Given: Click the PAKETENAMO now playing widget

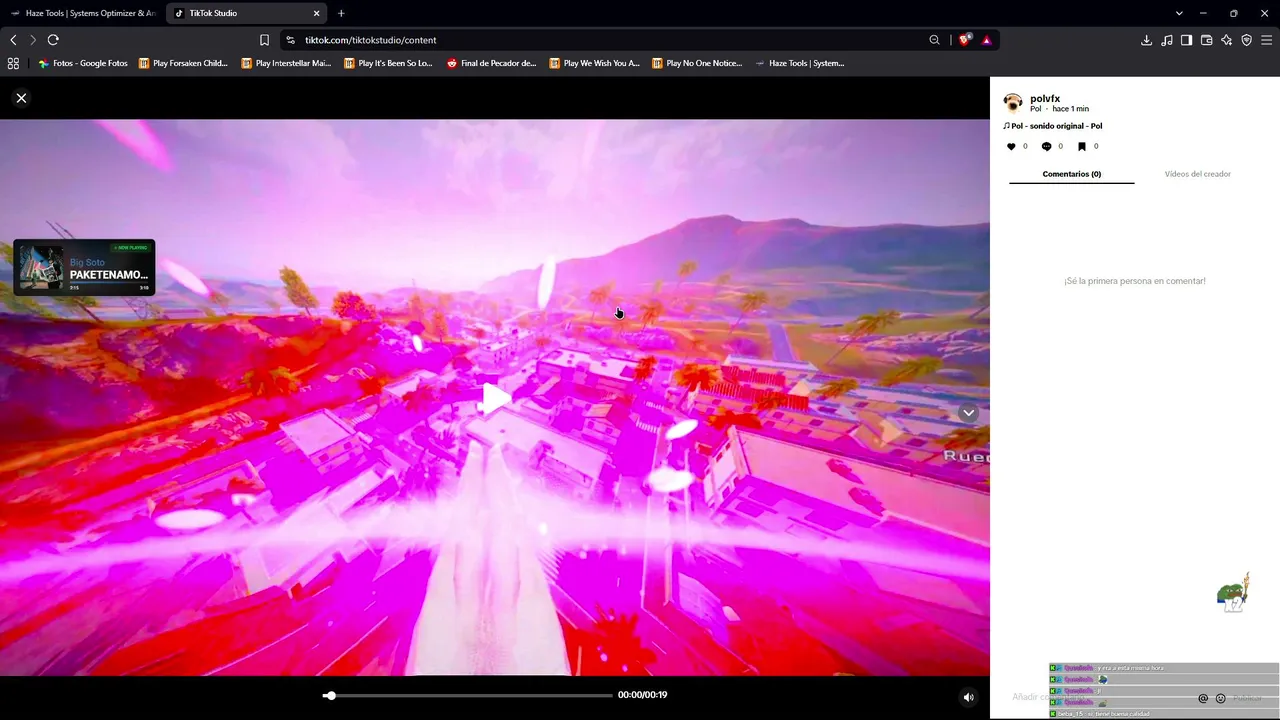Looking at the screenshot, I should 84,268.
